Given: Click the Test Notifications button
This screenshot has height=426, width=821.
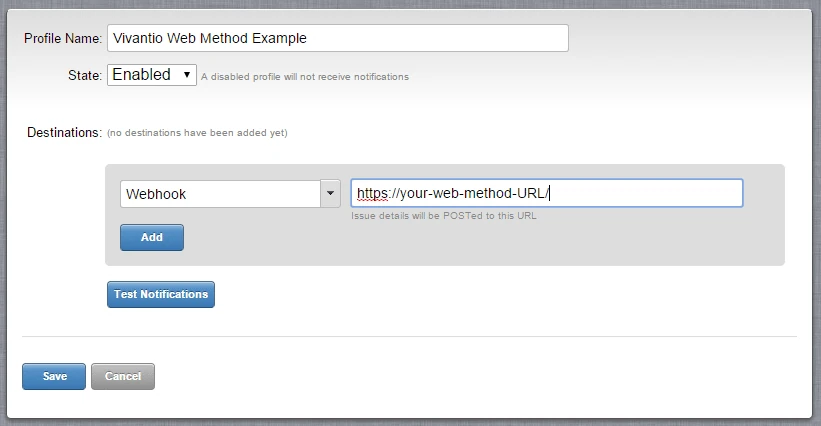Looking at the screenshot, I should [x=161, y=295].
